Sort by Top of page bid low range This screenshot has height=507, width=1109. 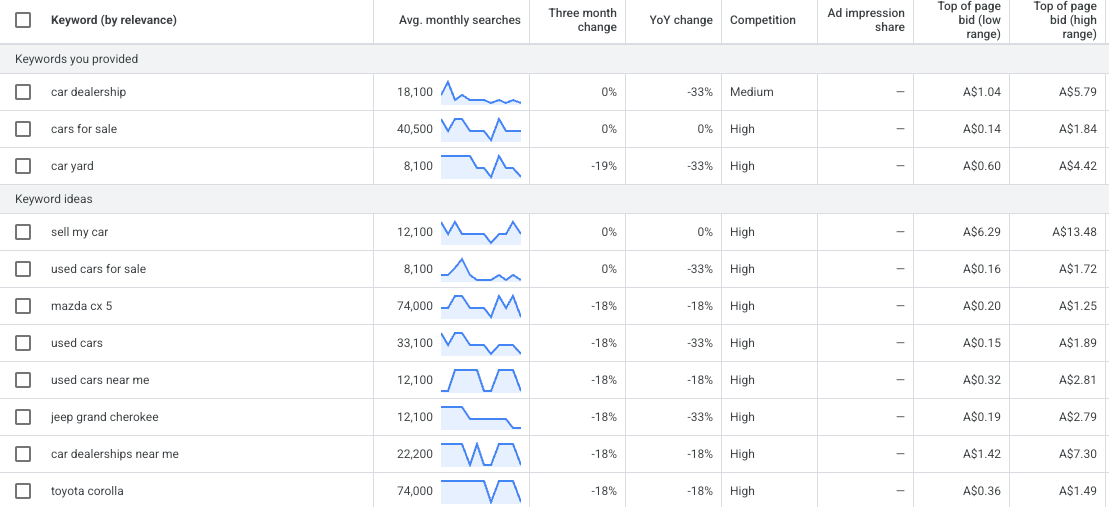pyautogui.click(x=968, y=21)
